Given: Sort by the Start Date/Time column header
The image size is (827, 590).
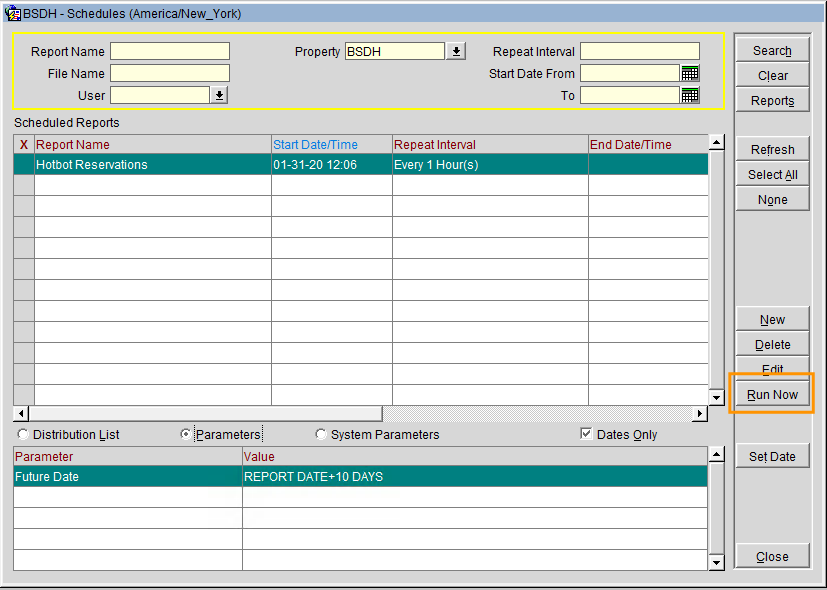Looking at the screenshot, I should (332, 144).
